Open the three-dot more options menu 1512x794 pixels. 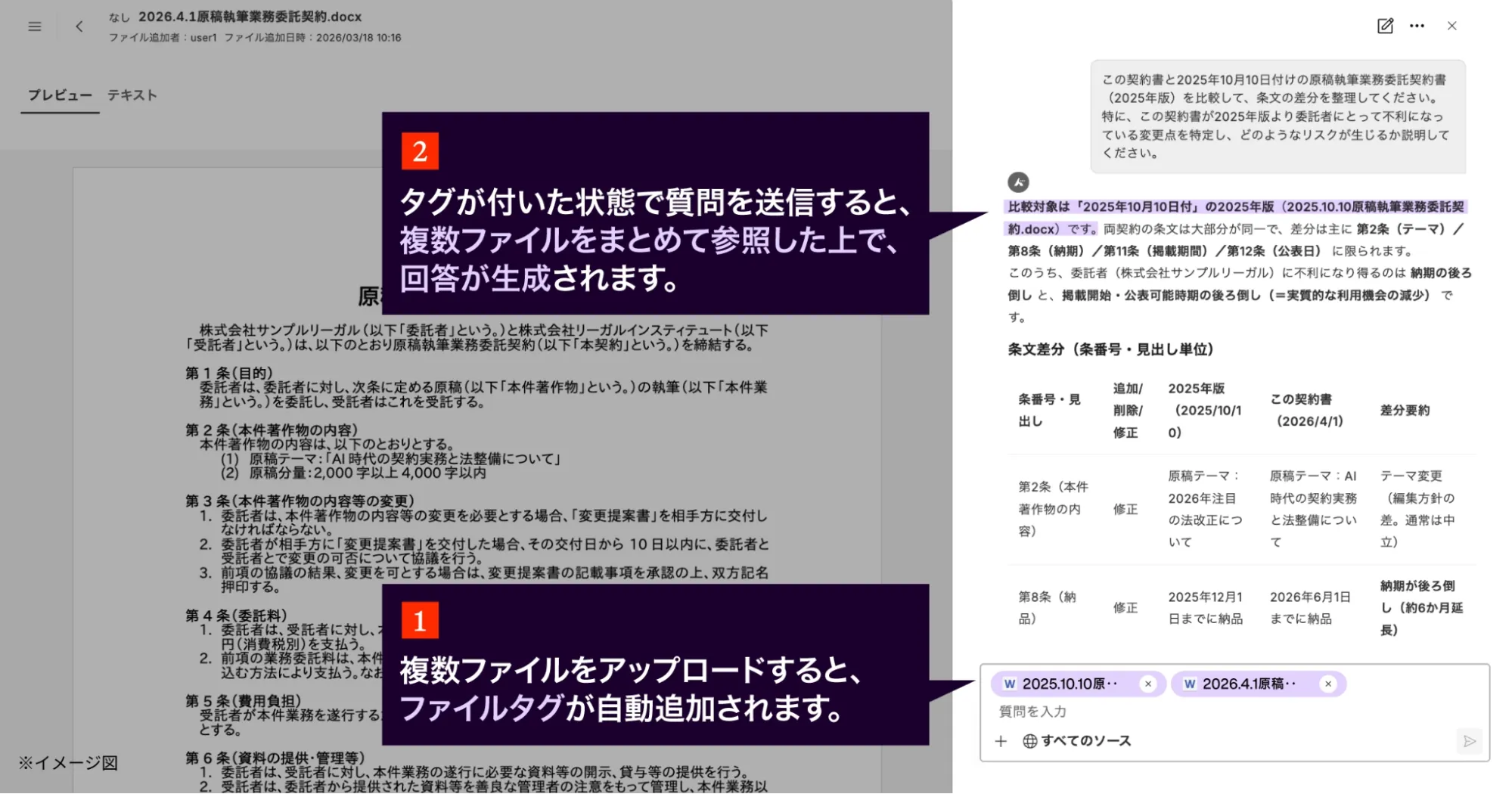(1417, 26)
